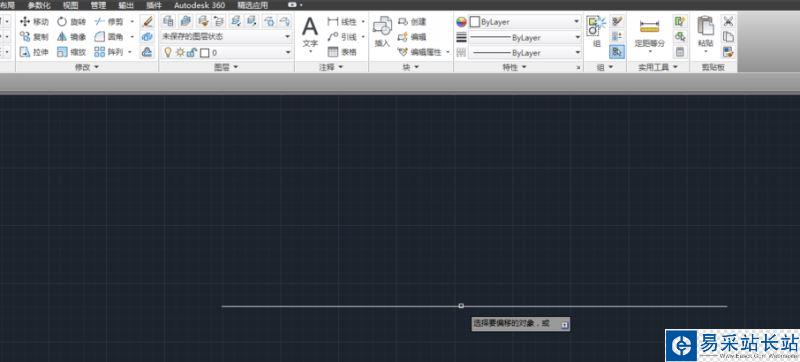This screenshot has width=800, height=362.
Task: Expand the 实用工具 panel title
Action: (x=658, y=67)
